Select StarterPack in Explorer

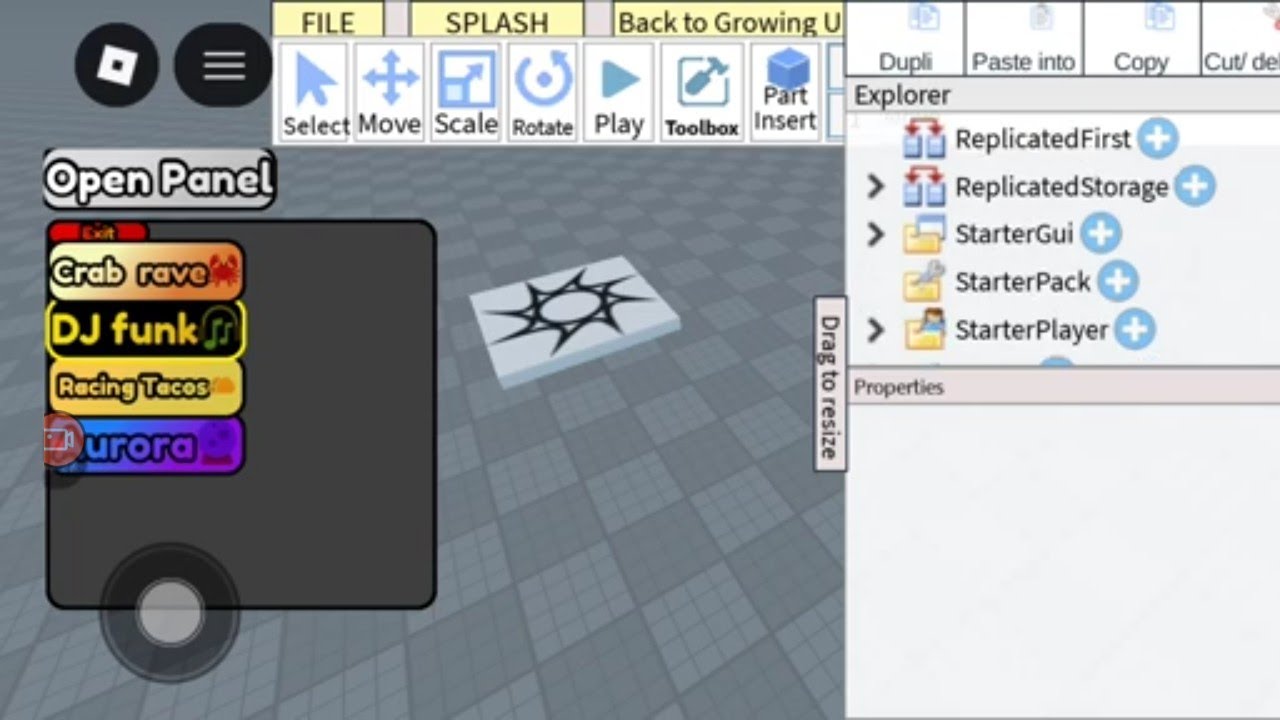coord(1022,282)
